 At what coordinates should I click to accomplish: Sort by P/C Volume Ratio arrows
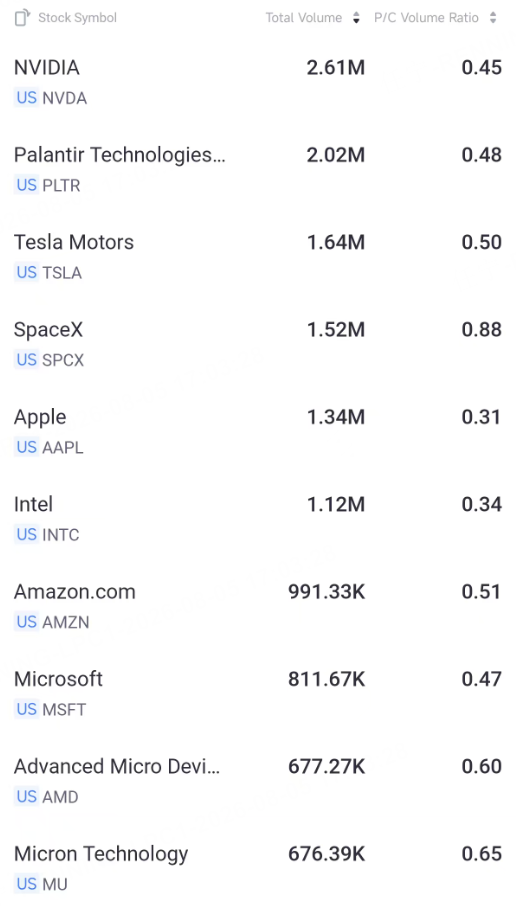click(x=493, y=18)
